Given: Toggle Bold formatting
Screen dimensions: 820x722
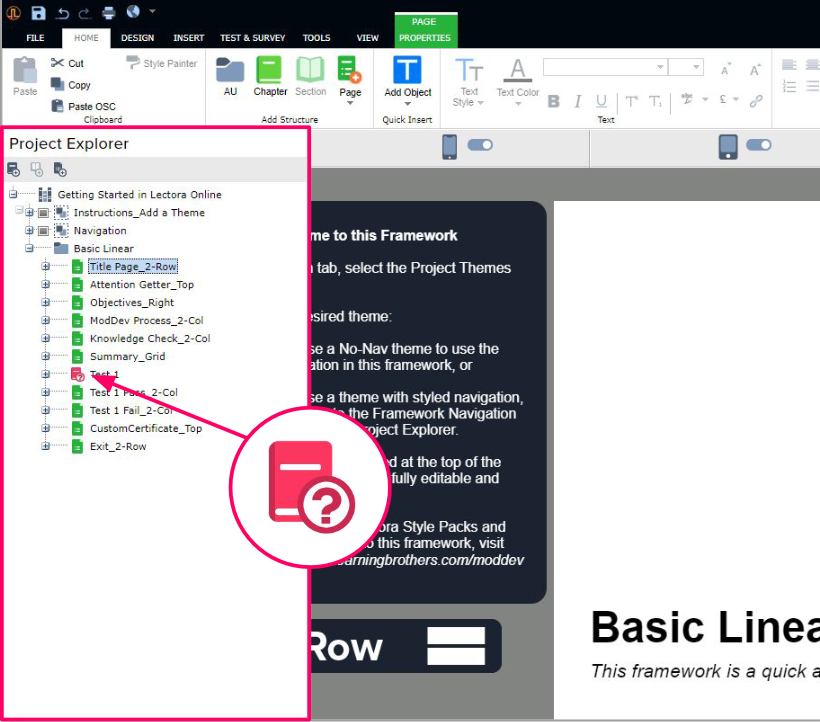Looking at the screenshot, I should click(x=553, y=101).
